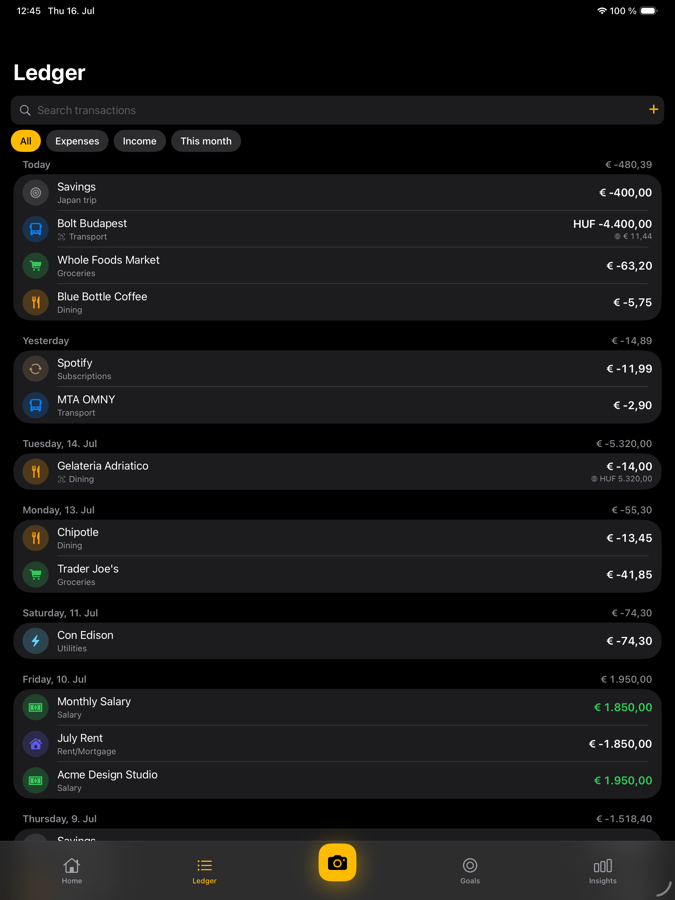Open the Savings Japan trip transaction

(338, 193)
